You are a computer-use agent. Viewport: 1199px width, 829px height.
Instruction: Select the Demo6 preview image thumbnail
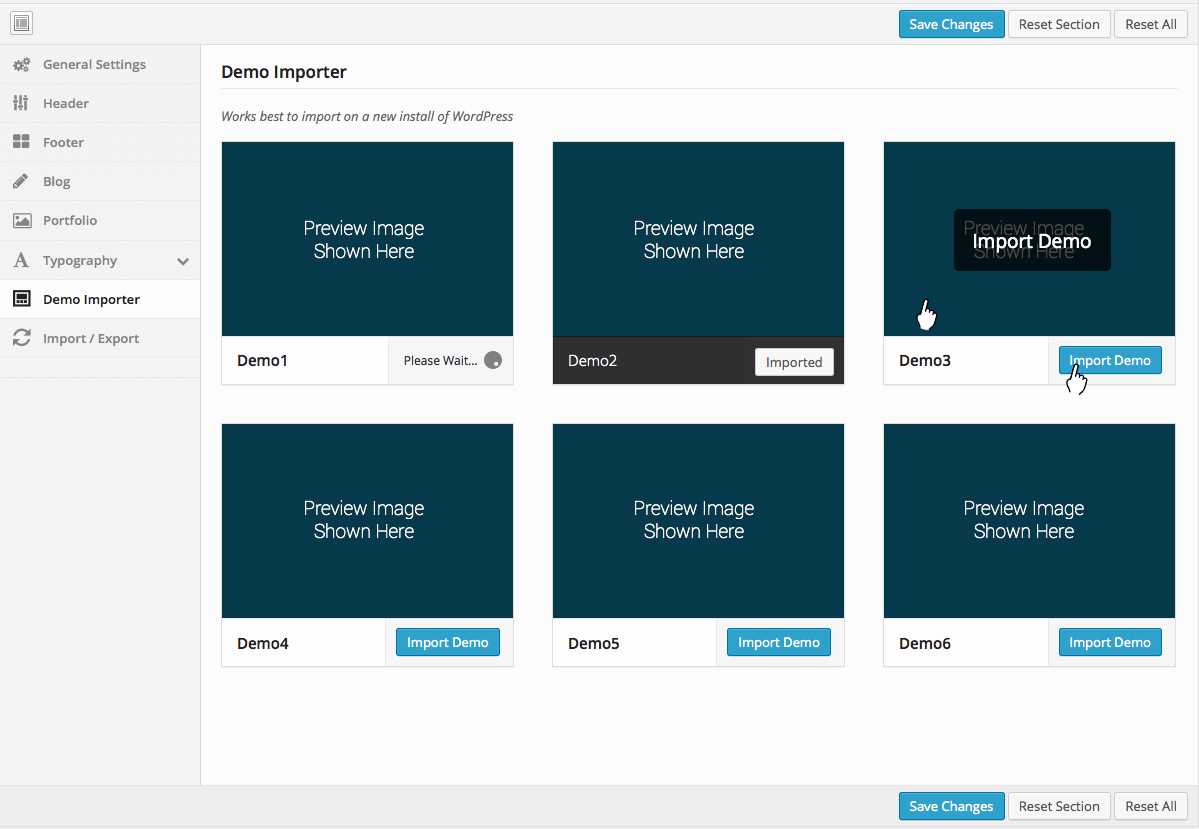click(1028, 521)
